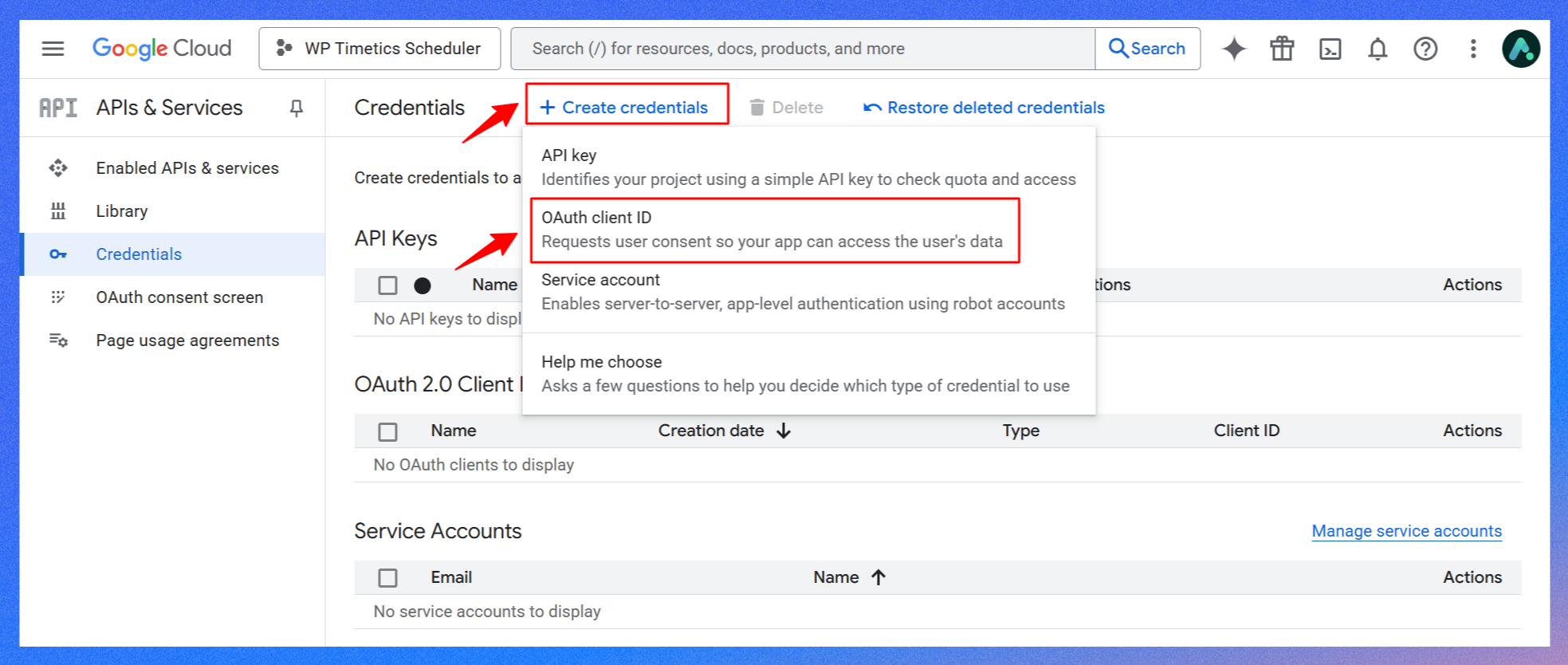The height and width of the screenshot is (665, 1568).
Task: Click the Client ID column header
Action: (1247, 431)
